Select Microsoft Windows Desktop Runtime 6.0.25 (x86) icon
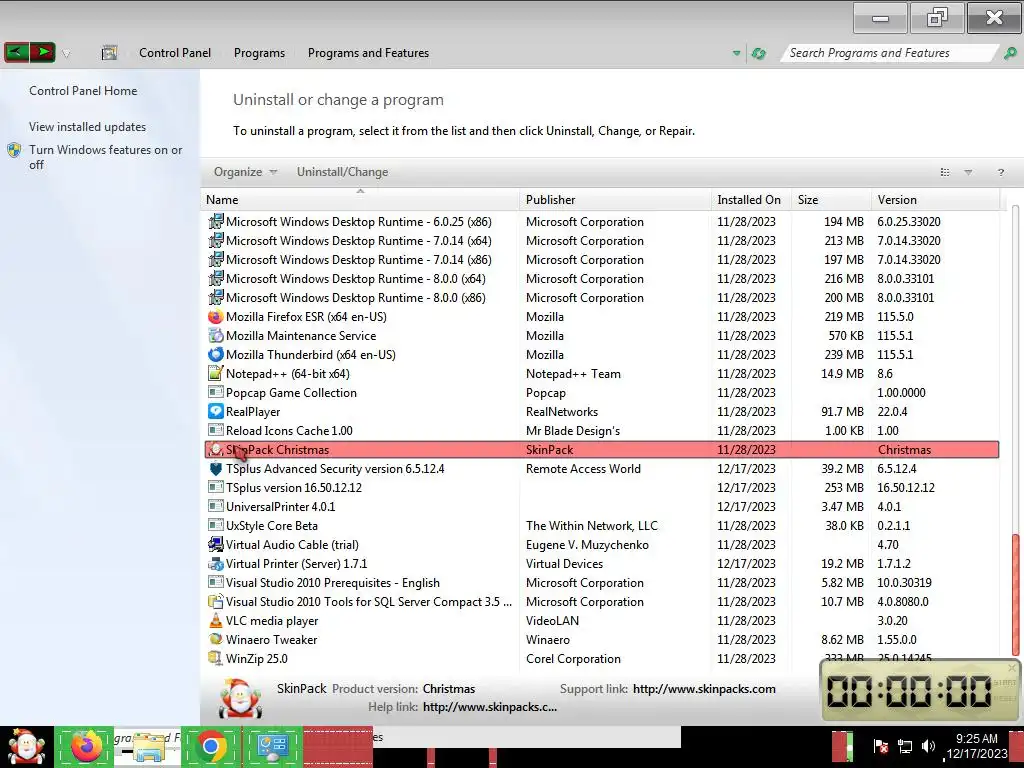Screen dimensions: 1024x768 [x=216, y=222]
